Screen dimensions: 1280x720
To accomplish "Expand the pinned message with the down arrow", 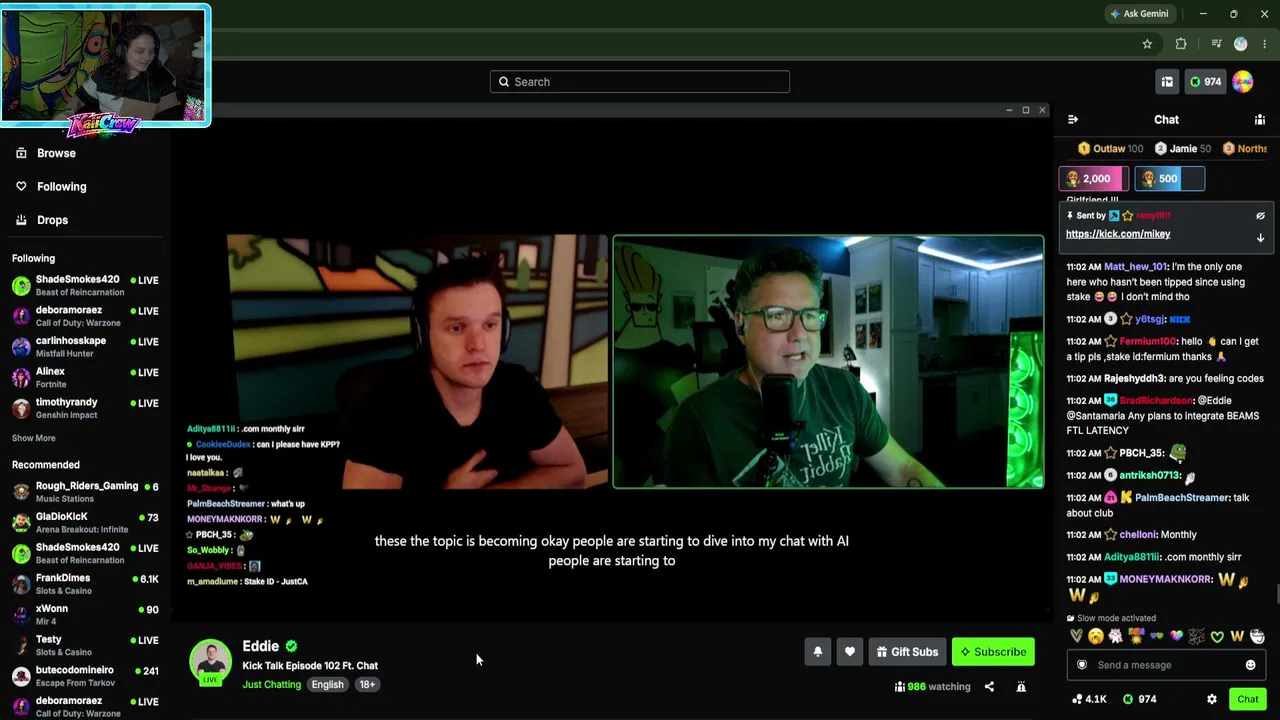I will pyautogui.click(x=1260, y=238).
